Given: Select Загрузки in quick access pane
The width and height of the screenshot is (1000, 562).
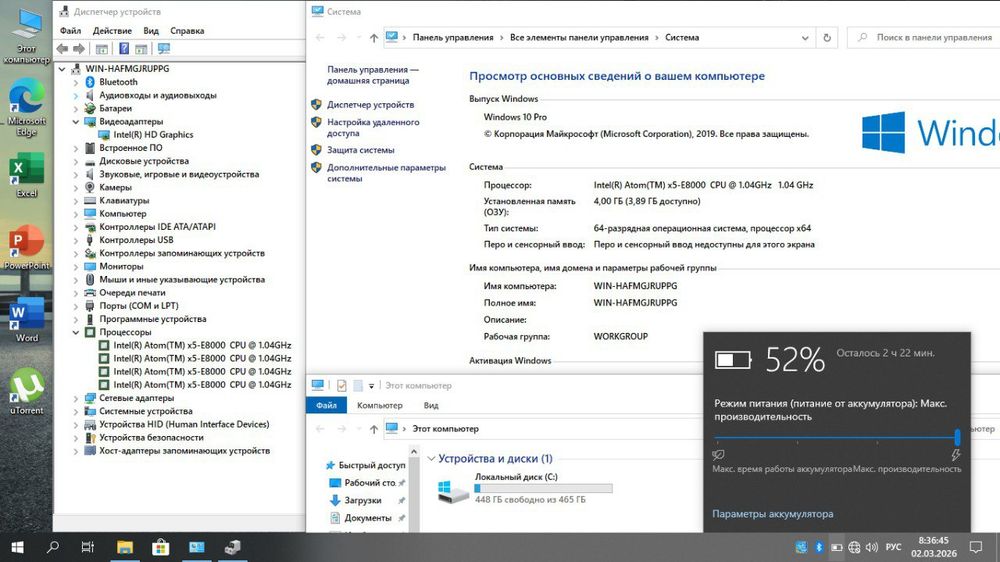Looking at the screenshot, I should pos(362,501).
